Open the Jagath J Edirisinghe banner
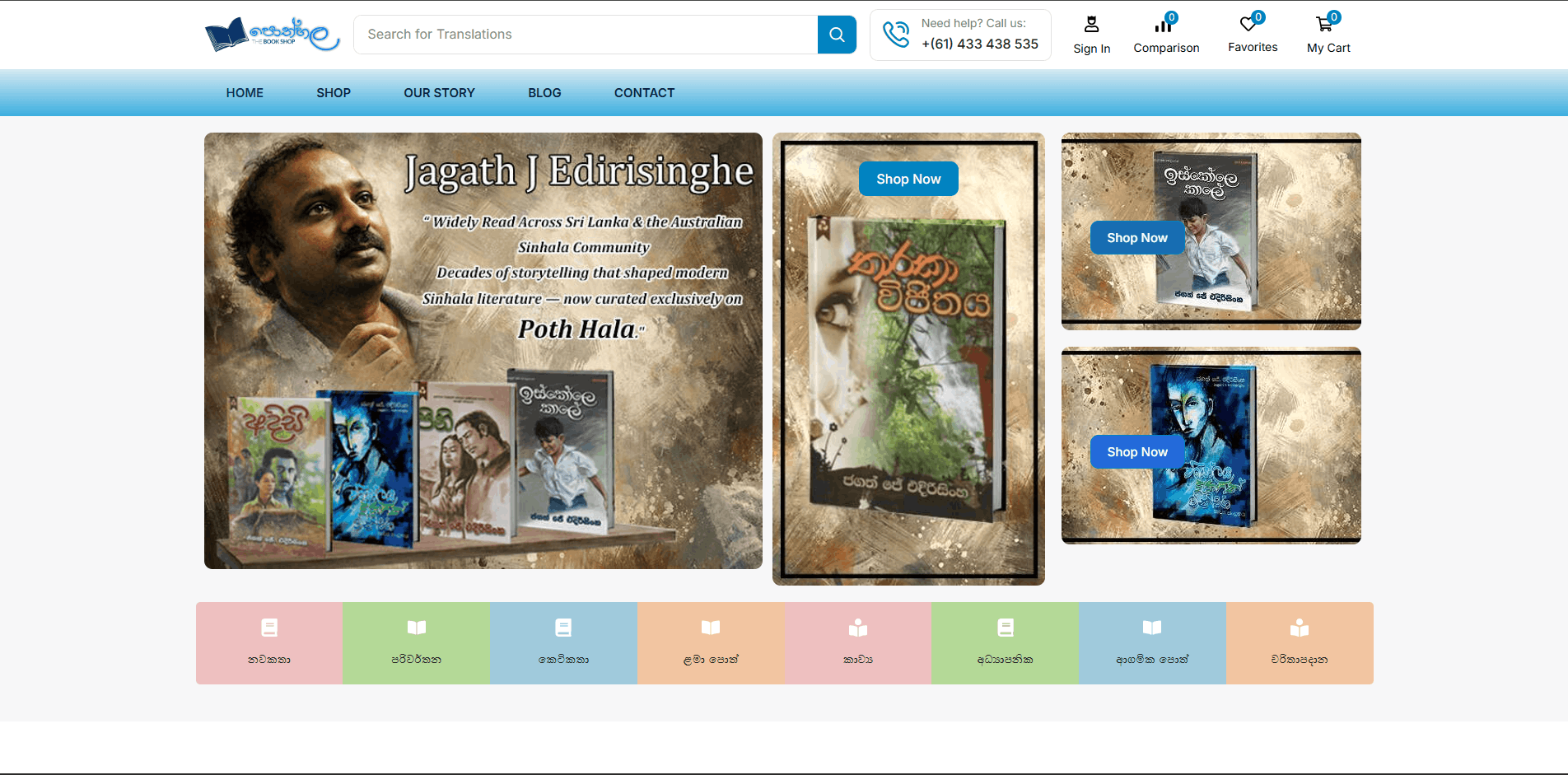 483,350
